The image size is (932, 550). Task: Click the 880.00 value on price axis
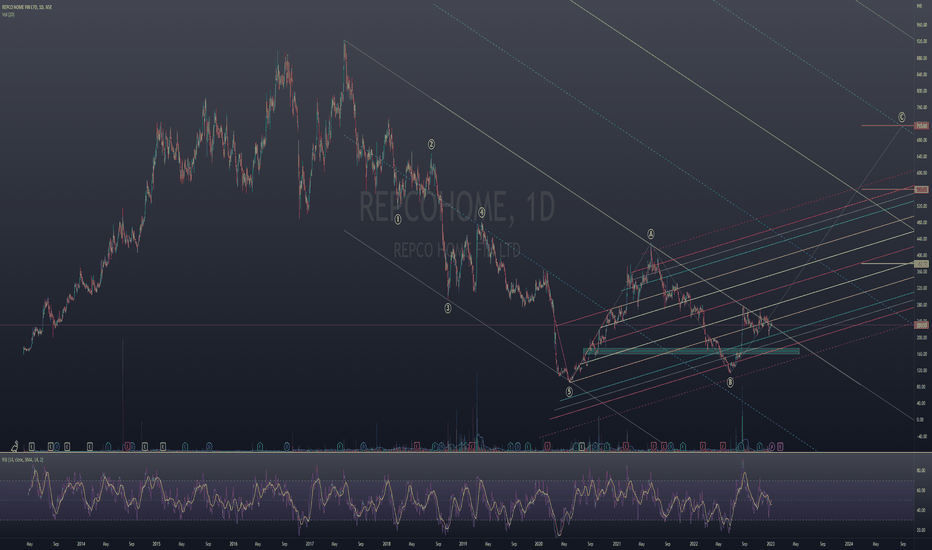(921, 58)
